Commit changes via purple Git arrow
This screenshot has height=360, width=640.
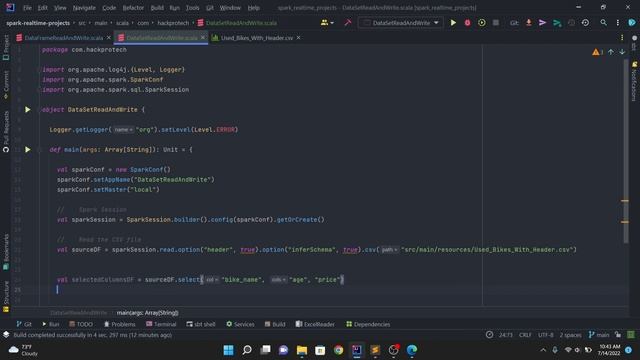(x=542, y=23)
